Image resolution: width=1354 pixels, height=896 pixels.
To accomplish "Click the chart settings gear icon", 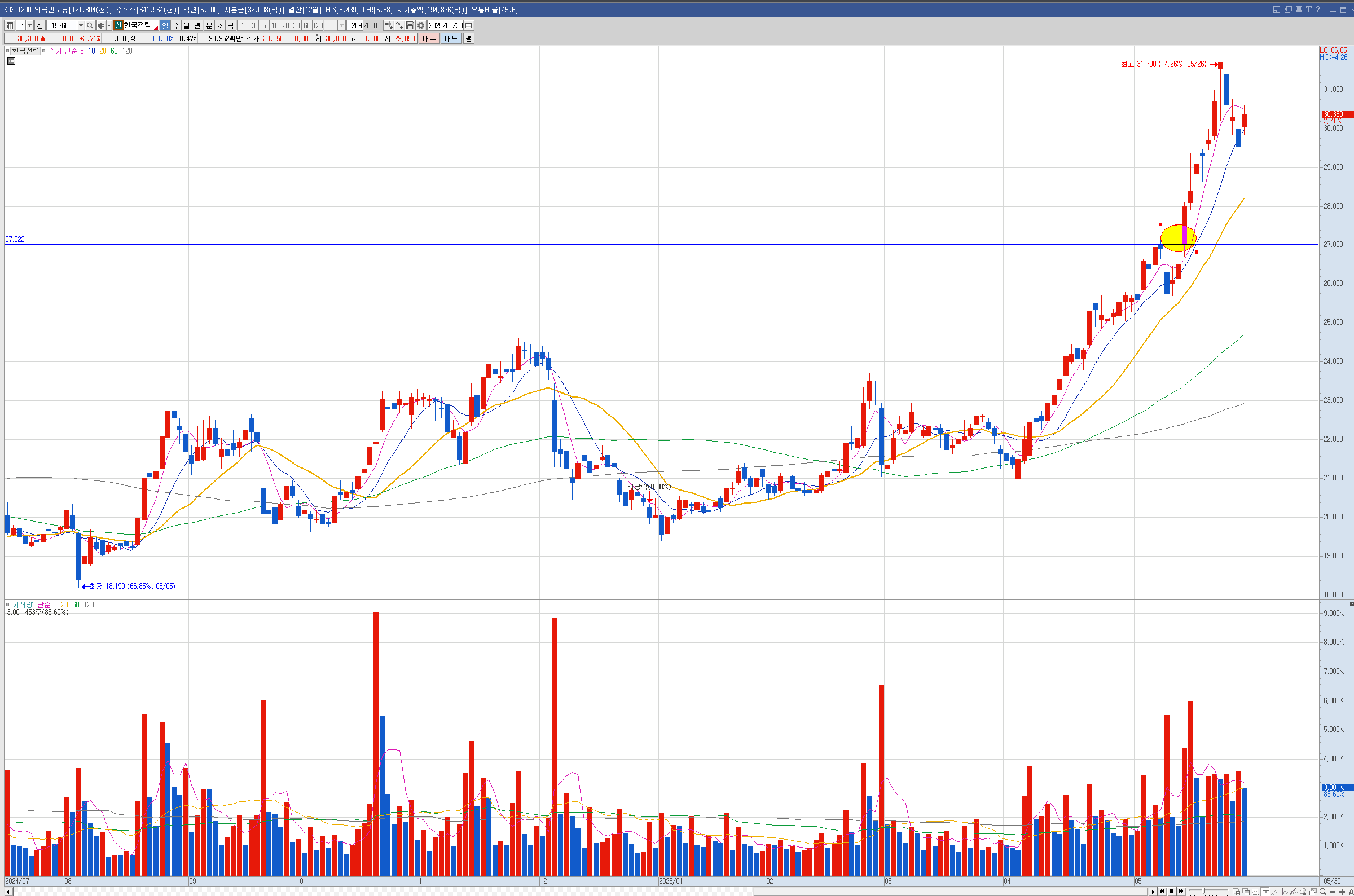I will [x=421, y=26].
